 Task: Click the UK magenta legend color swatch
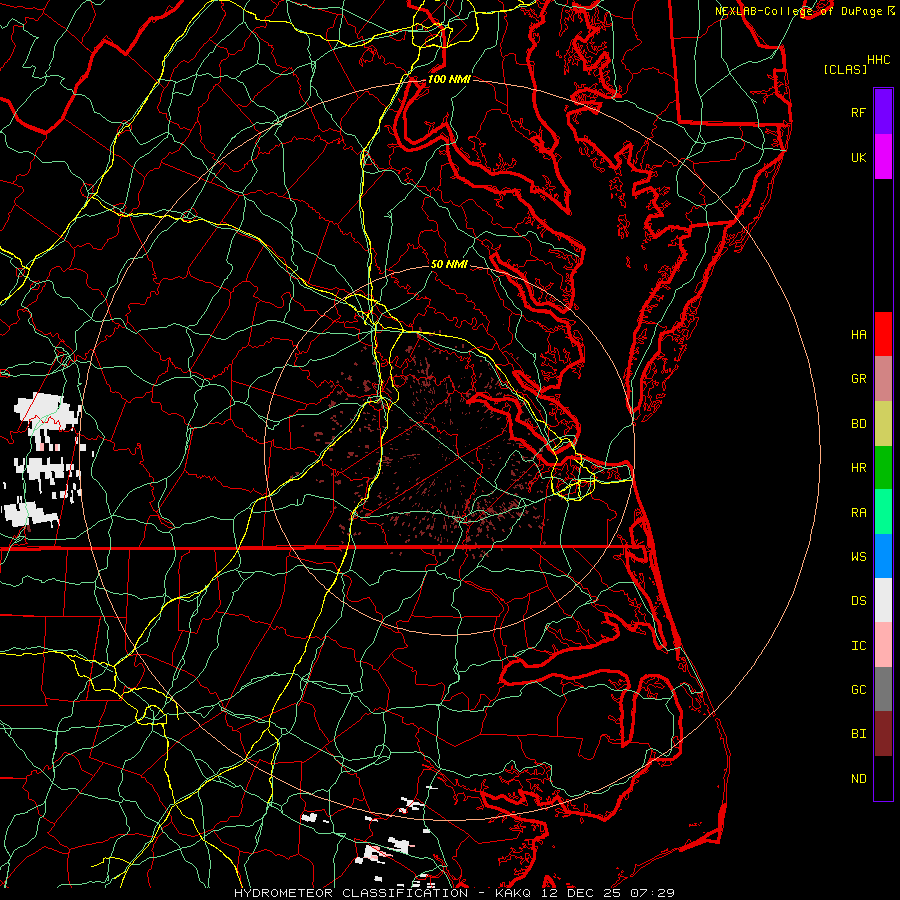click(883, 157)
